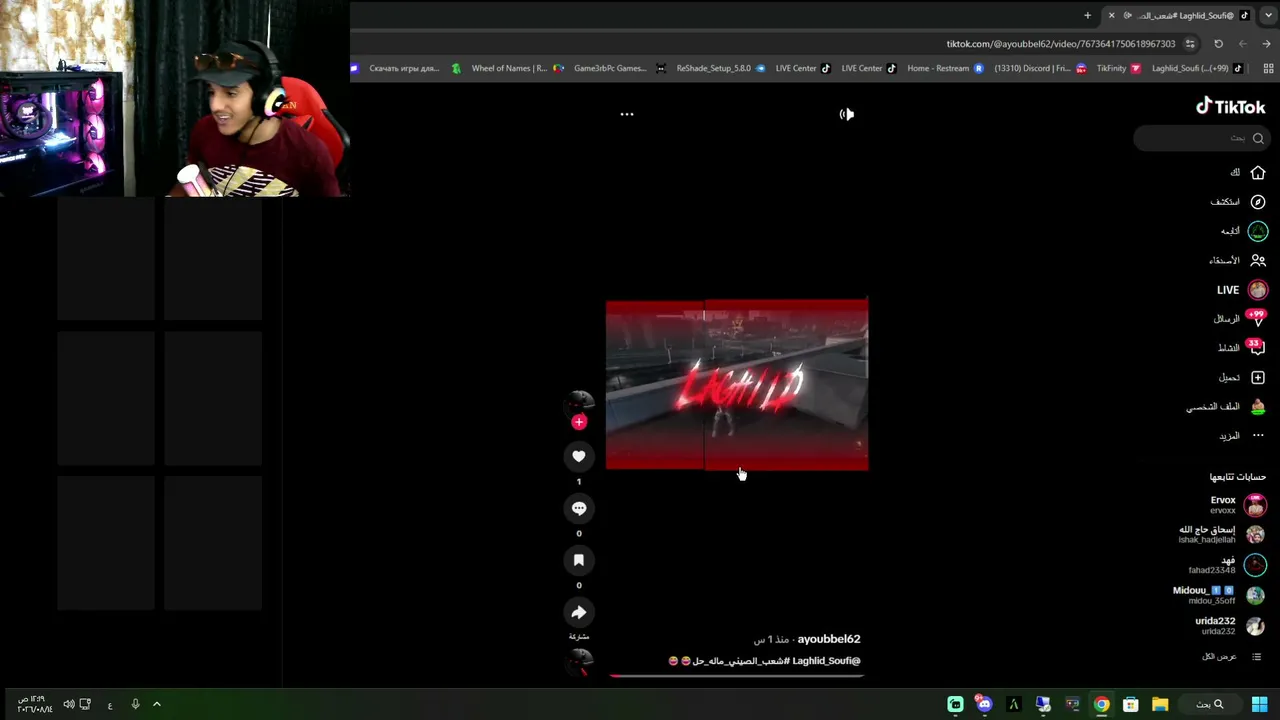Expand the hidden system tray icons
Viewport: 1280px width, 720px height.
point(157,704)
